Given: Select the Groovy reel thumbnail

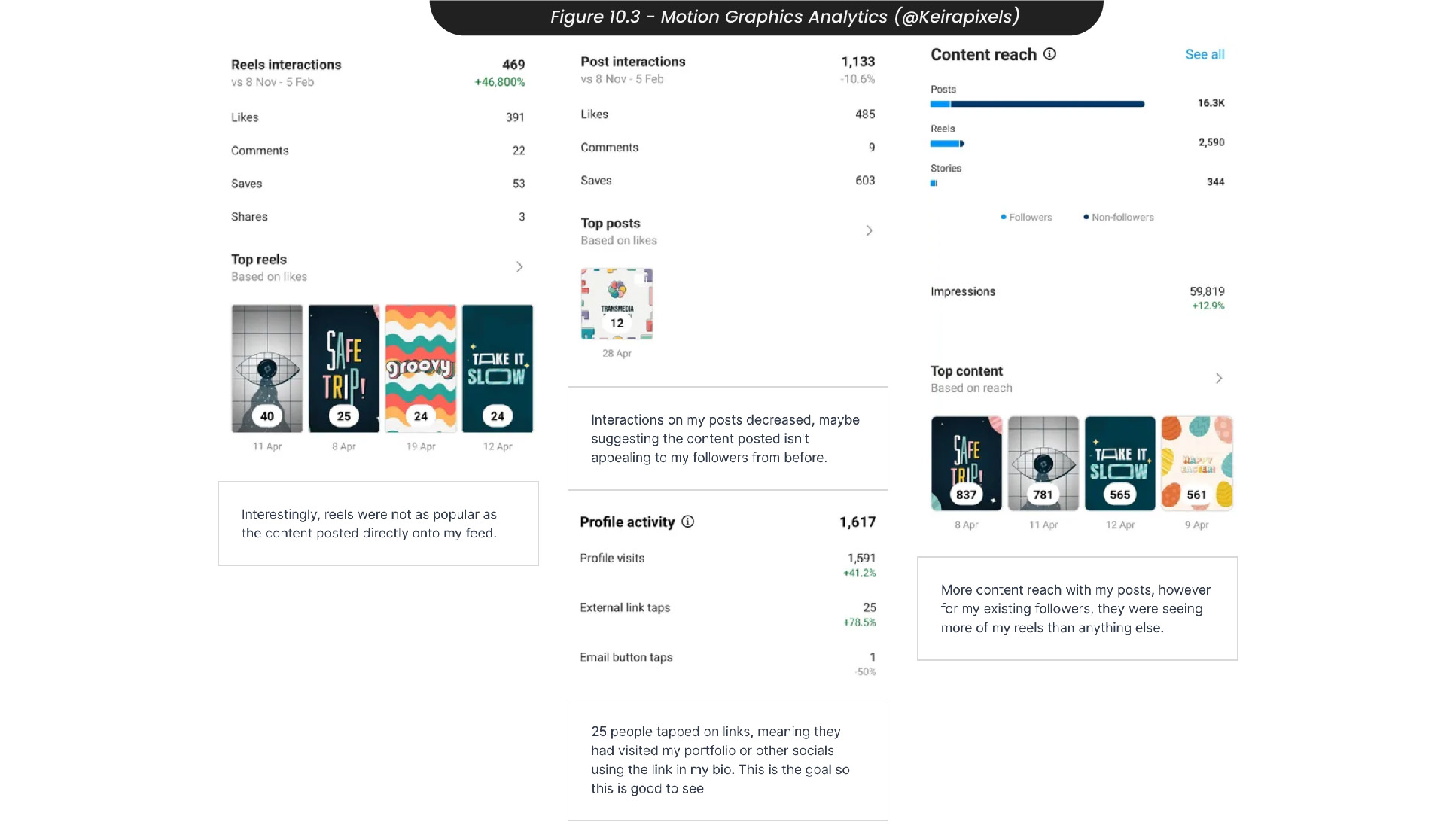Looking at the screenshot, I should click(x=421, y=369).
